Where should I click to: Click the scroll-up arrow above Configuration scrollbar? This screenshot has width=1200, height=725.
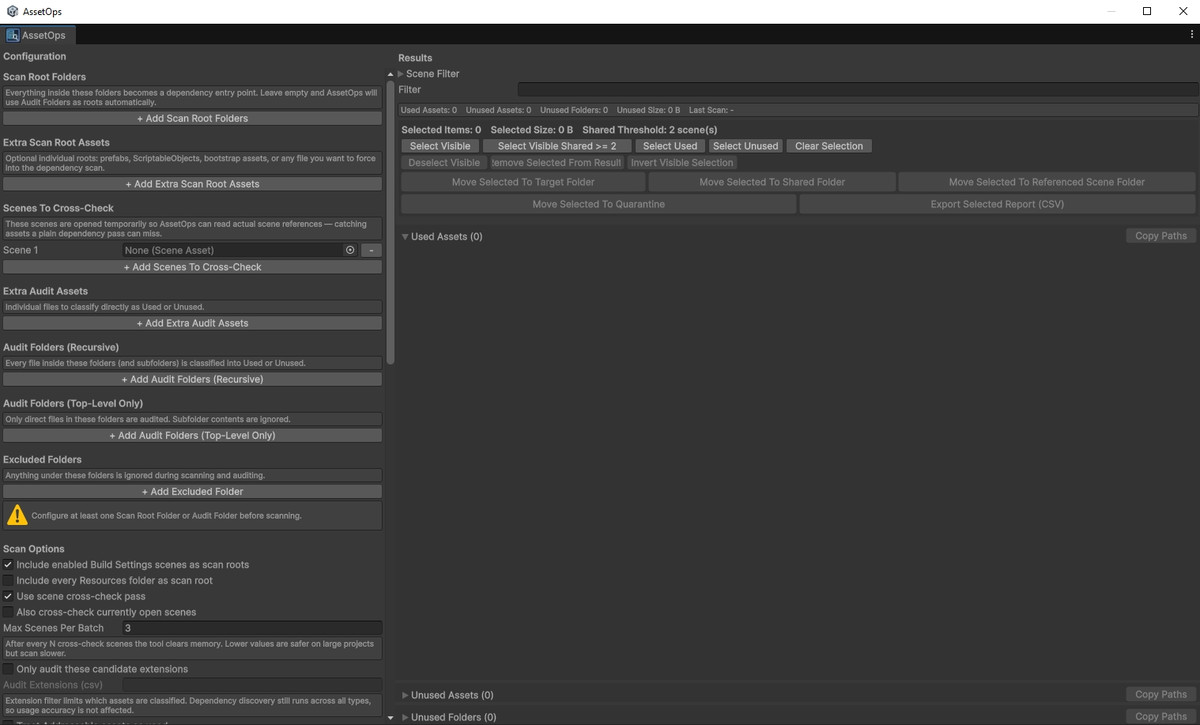[x=391, y=75]
